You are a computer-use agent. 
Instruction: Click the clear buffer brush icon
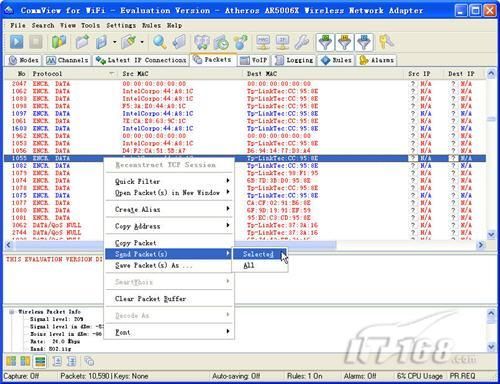coord(129,42)
